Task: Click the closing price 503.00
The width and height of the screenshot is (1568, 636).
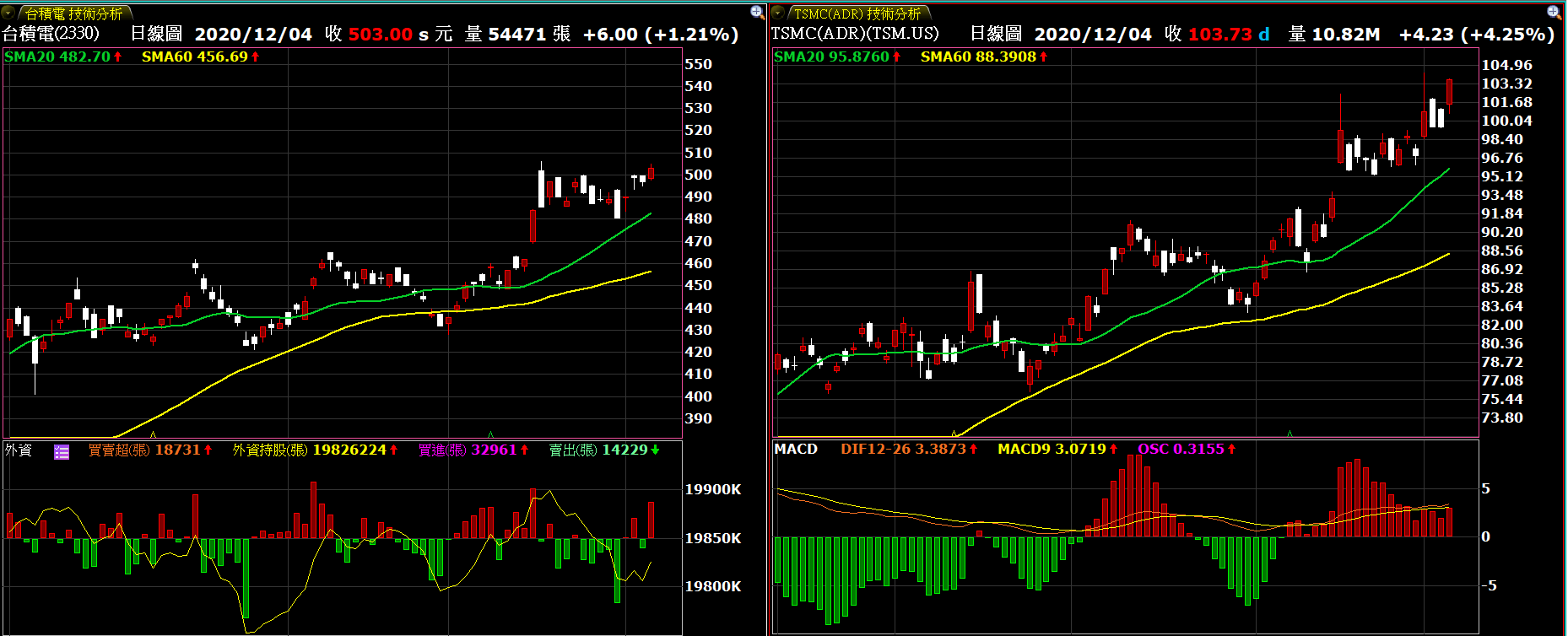Action: pos(380,35)
